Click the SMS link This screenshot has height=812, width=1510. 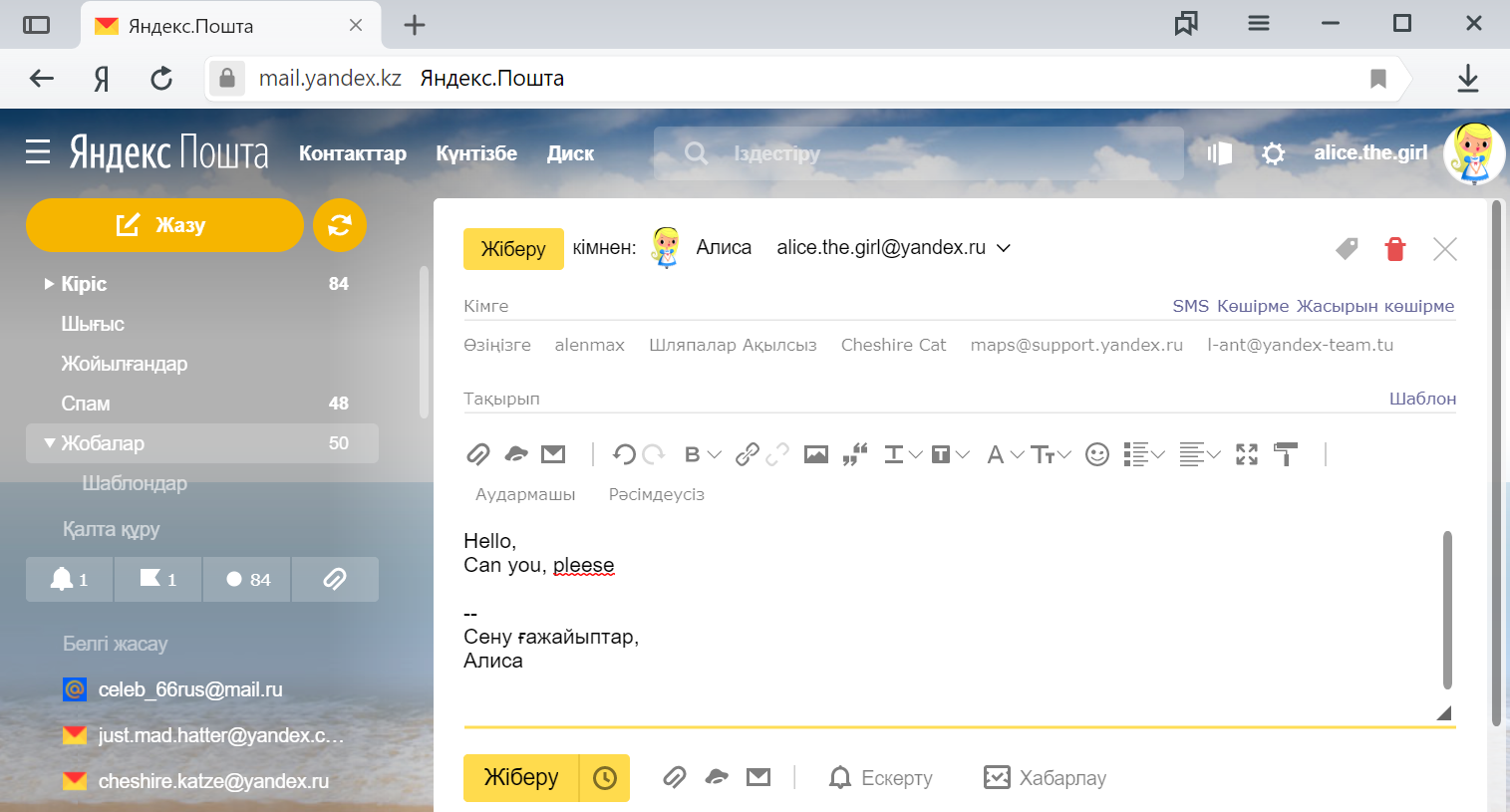pyautogui.click(x=1190, y=306)
